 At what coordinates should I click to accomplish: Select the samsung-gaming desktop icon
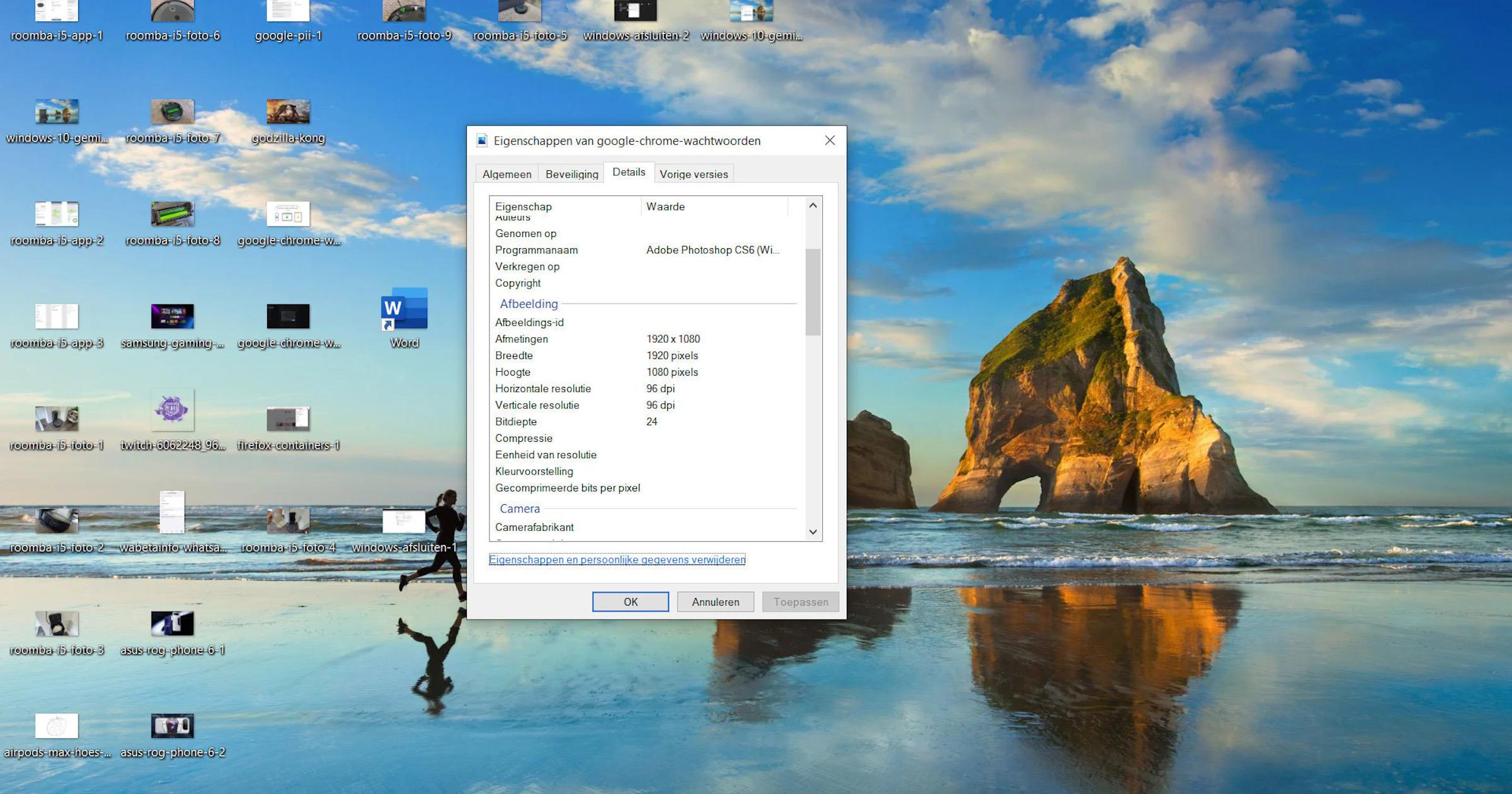pyautogui.click(x=173, y=326)
